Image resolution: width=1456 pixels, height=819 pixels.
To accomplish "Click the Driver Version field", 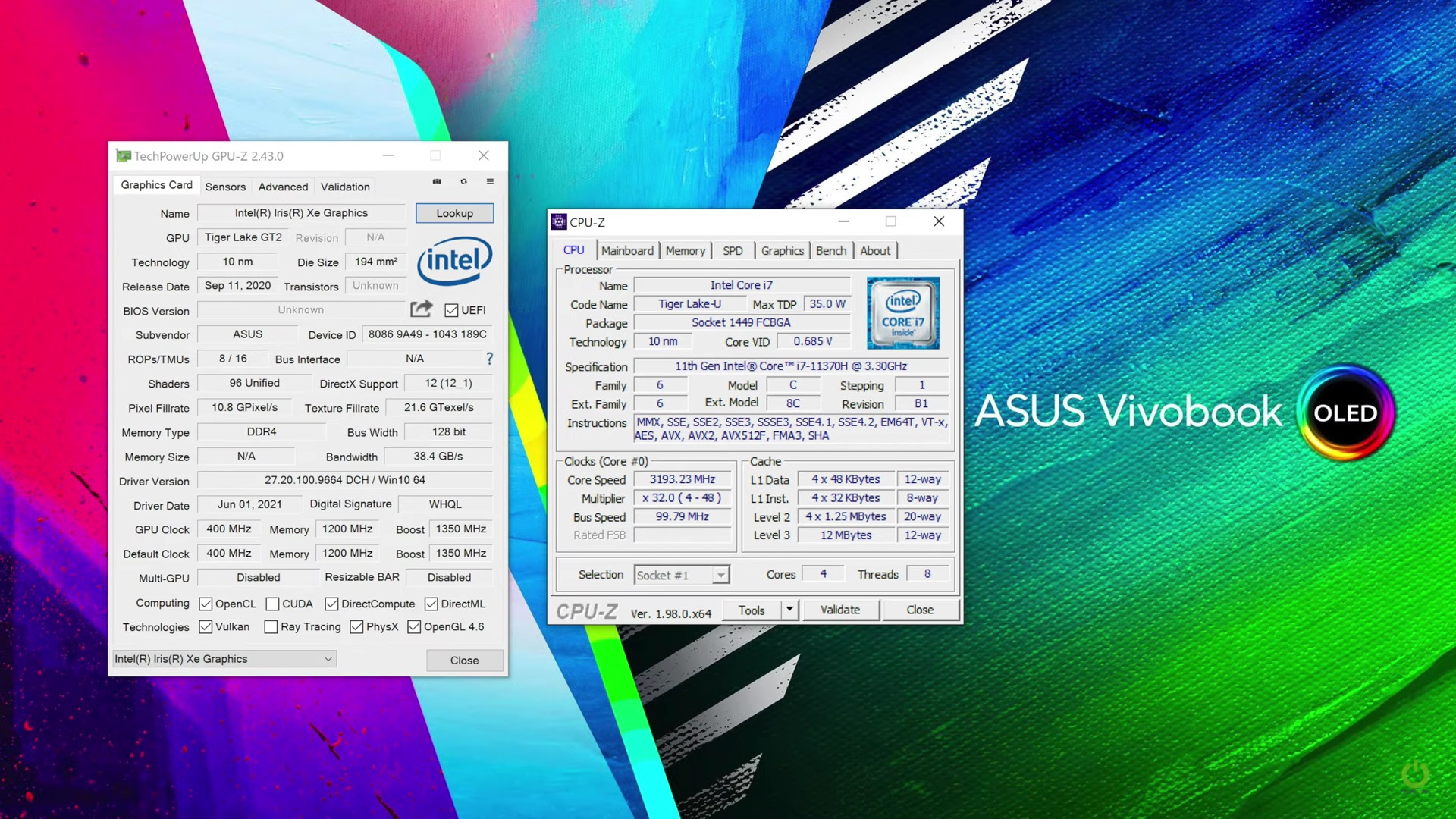I will 344,480.
